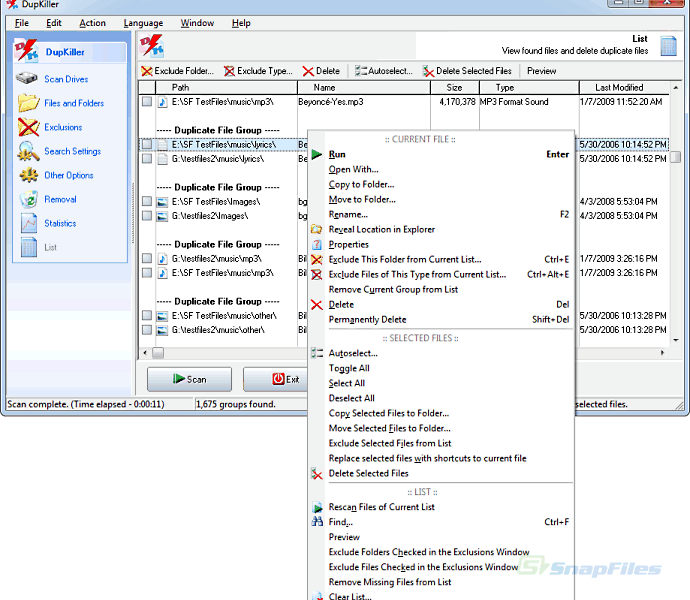Click Preview in the toolbar

(542, 71)
